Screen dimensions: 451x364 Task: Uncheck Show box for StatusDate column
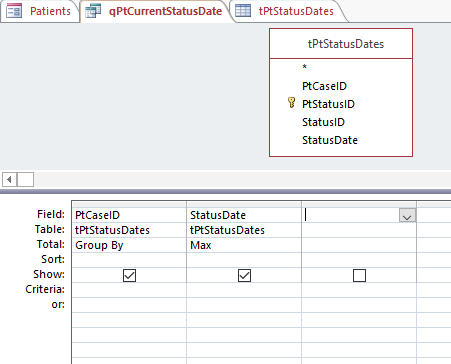point(244,276)
